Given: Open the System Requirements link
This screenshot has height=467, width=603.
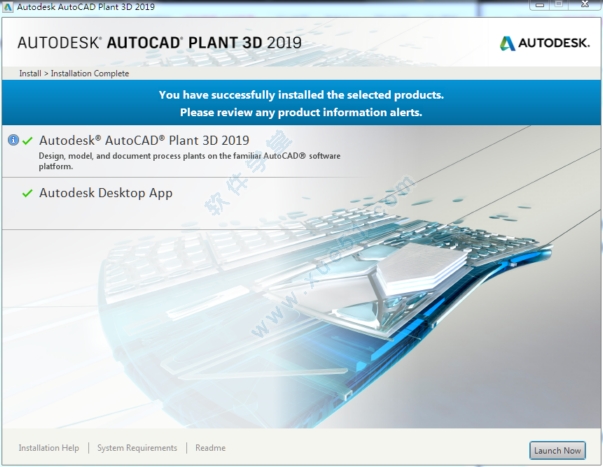Looking at the screenshot, I should (137, 448).
